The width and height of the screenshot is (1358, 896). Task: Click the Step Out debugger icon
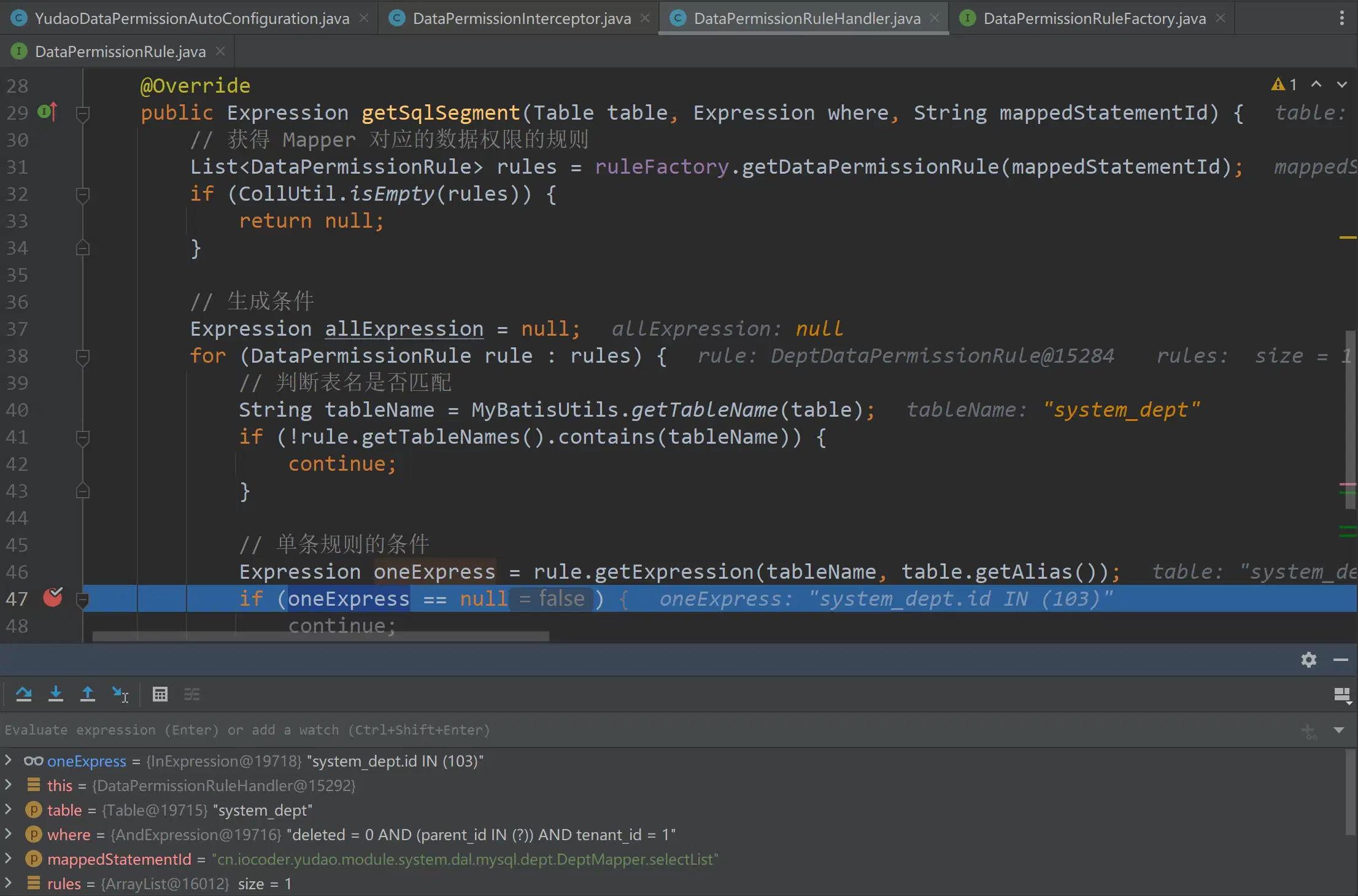[88, 694]
